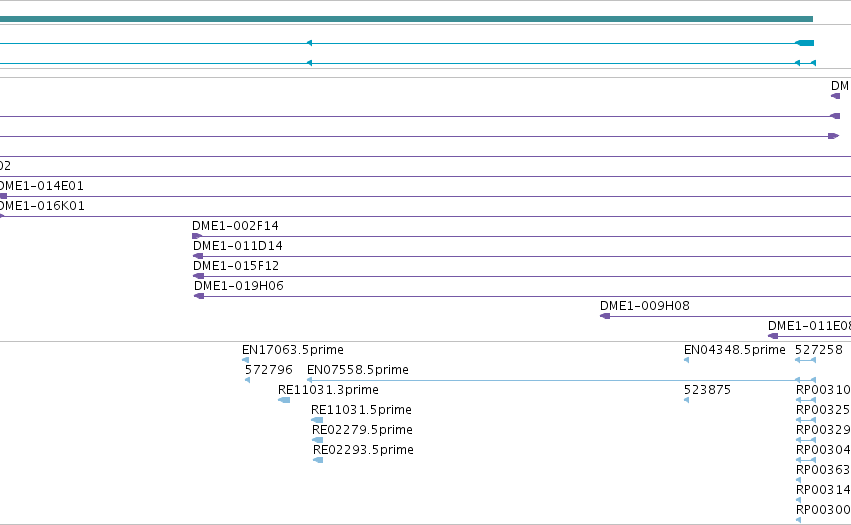Viewport: 851px width, 525px height.
Task: Click the DME1-019H06 clone label
Action: point(239,286)
